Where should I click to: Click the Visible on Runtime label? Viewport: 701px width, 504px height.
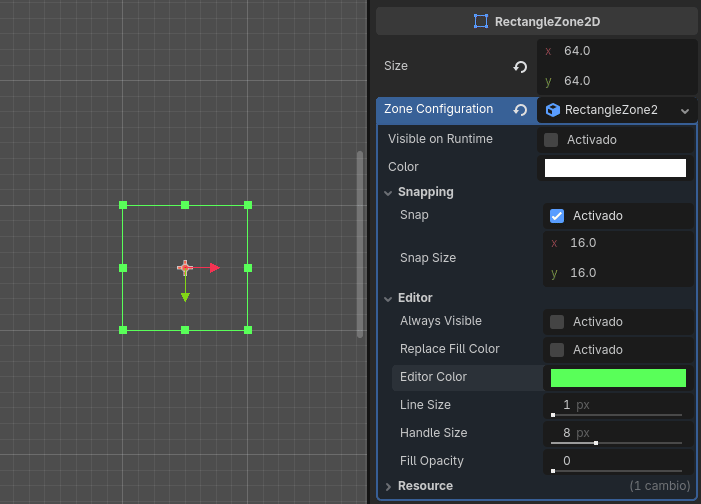(x=440, y=139)
